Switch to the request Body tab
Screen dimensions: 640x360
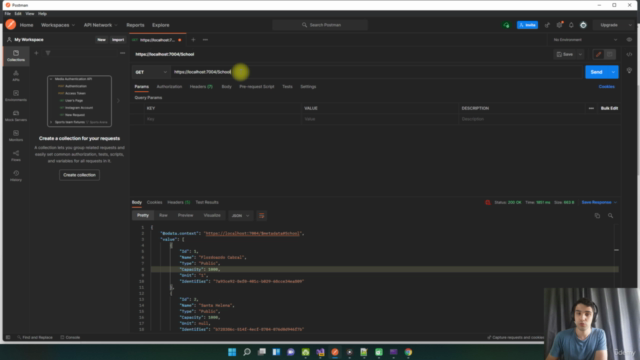pyautogui.click(x=227, y=87)
